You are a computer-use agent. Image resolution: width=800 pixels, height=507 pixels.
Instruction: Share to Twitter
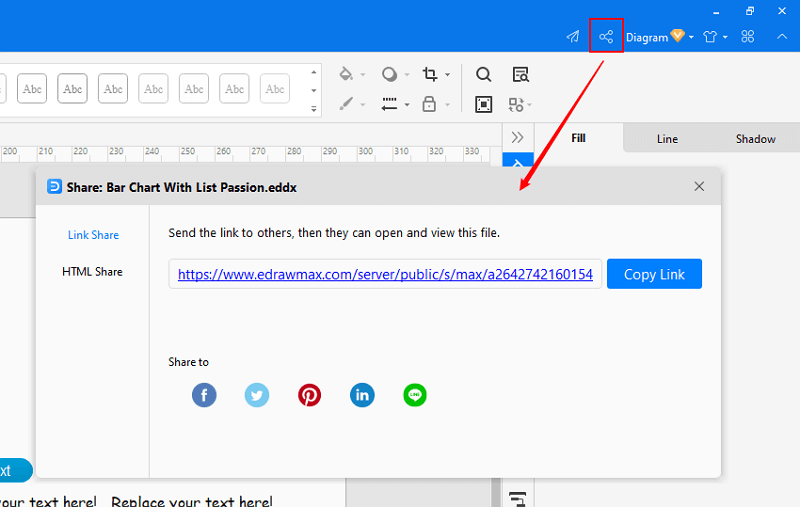coord(257,395)
